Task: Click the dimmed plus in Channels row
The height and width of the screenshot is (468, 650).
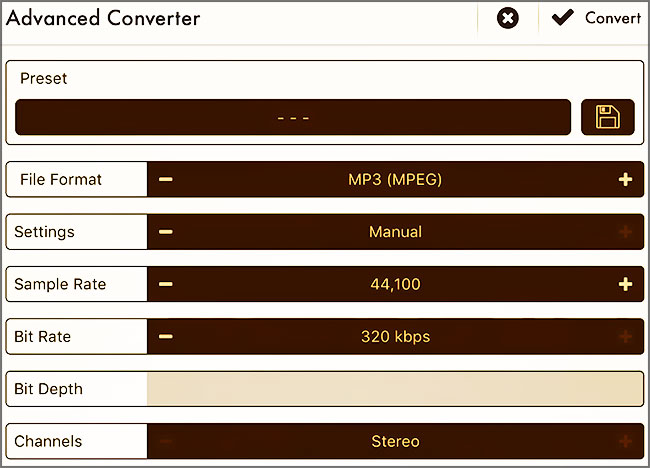Action: point(625,441)
